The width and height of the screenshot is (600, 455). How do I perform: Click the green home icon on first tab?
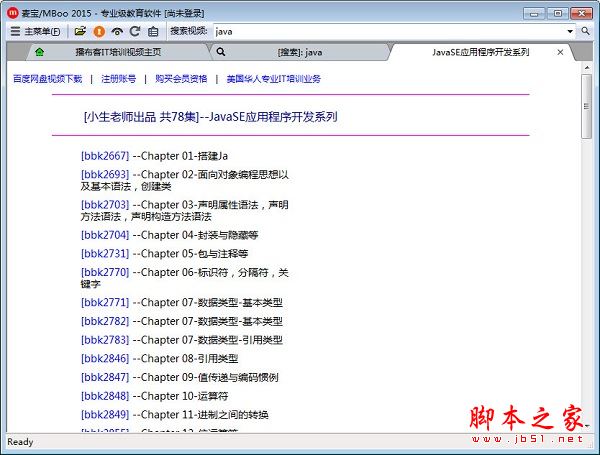click(x=39, y=52)
